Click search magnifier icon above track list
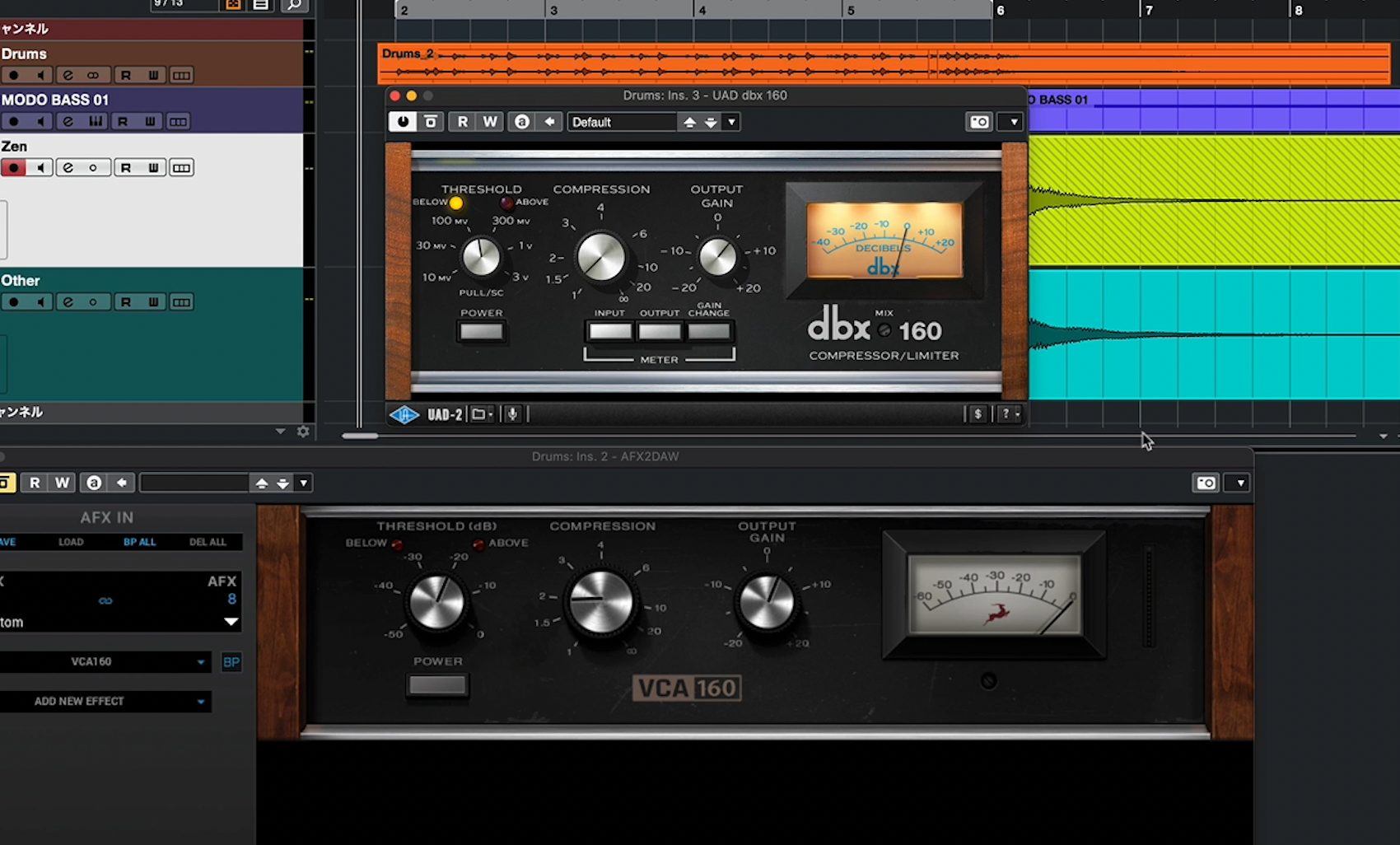 coord(294,5)
